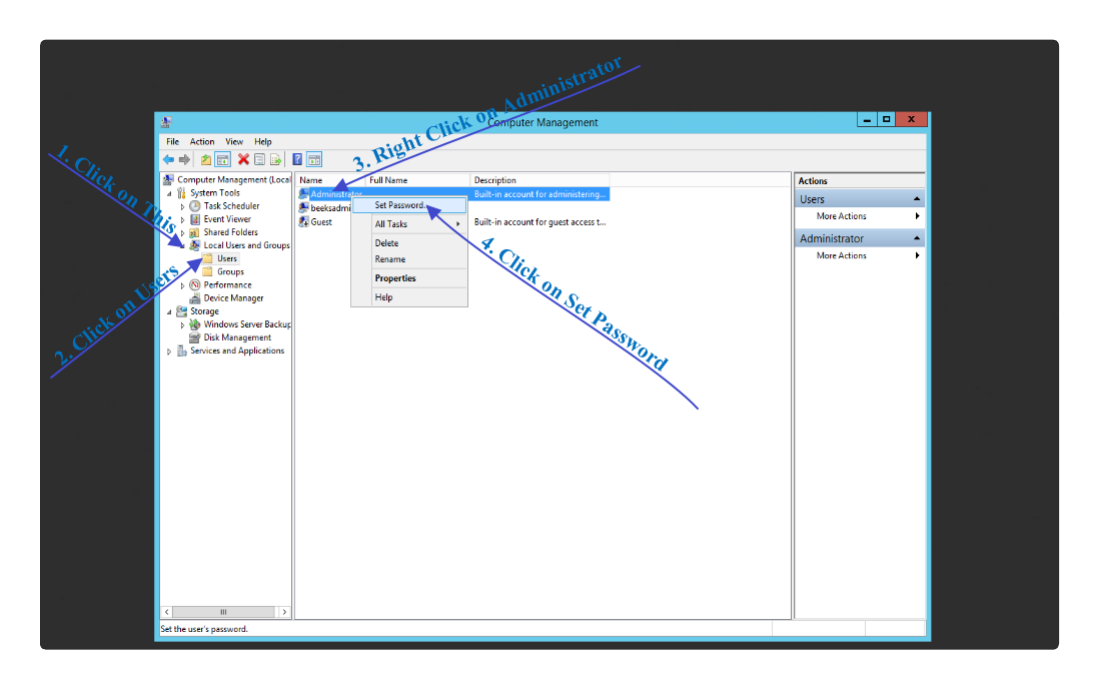Toggle the Show/Hide Console Tree toolbar icon

(x=223, y=160)
